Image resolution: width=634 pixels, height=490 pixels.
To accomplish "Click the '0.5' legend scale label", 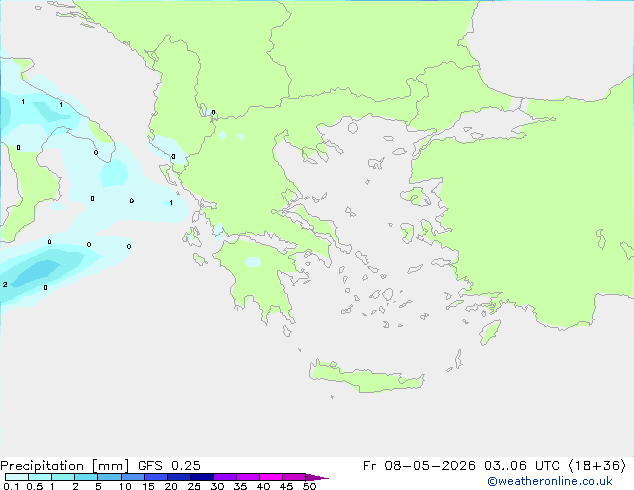I will 34,486.
